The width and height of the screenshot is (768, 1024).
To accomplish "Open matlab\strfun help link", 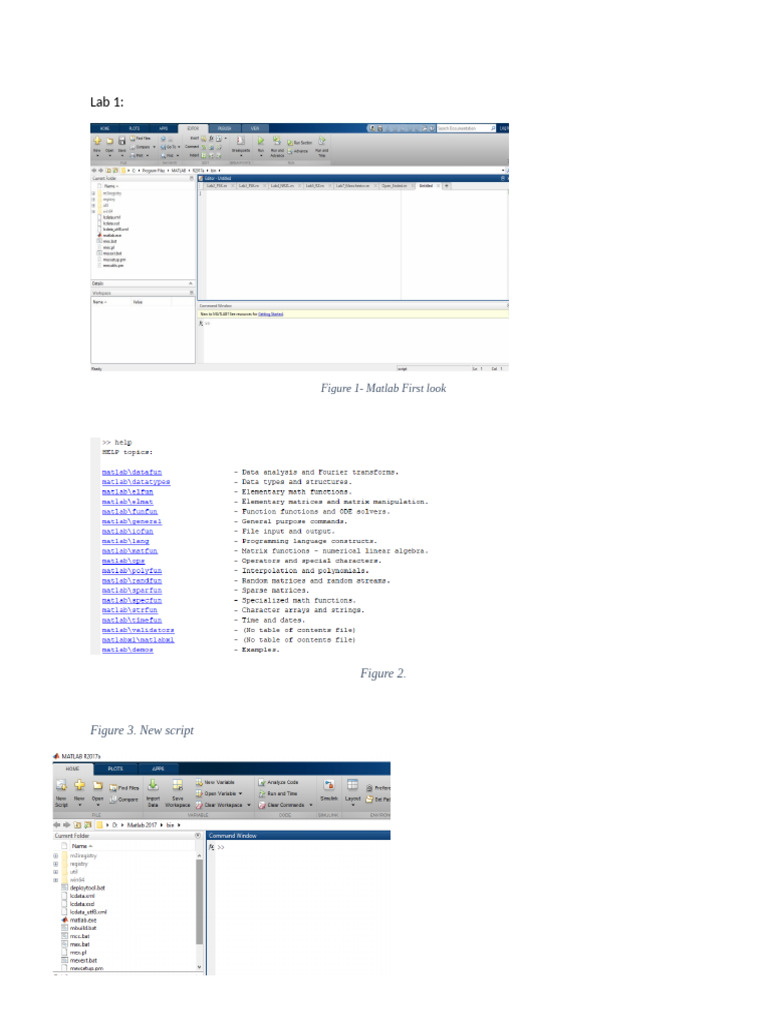I will pyautogui.click(x=129, y=610).
